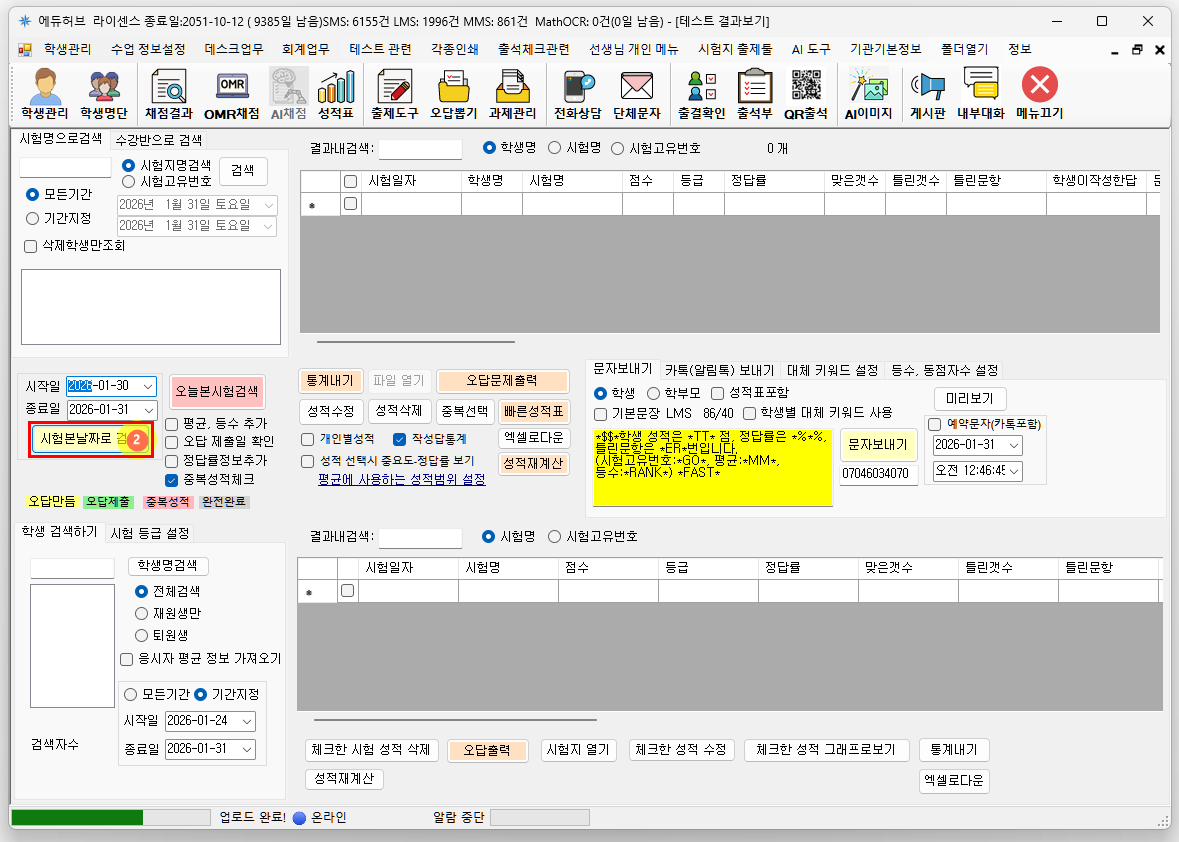Open the 성적표 chart icon

335,94
